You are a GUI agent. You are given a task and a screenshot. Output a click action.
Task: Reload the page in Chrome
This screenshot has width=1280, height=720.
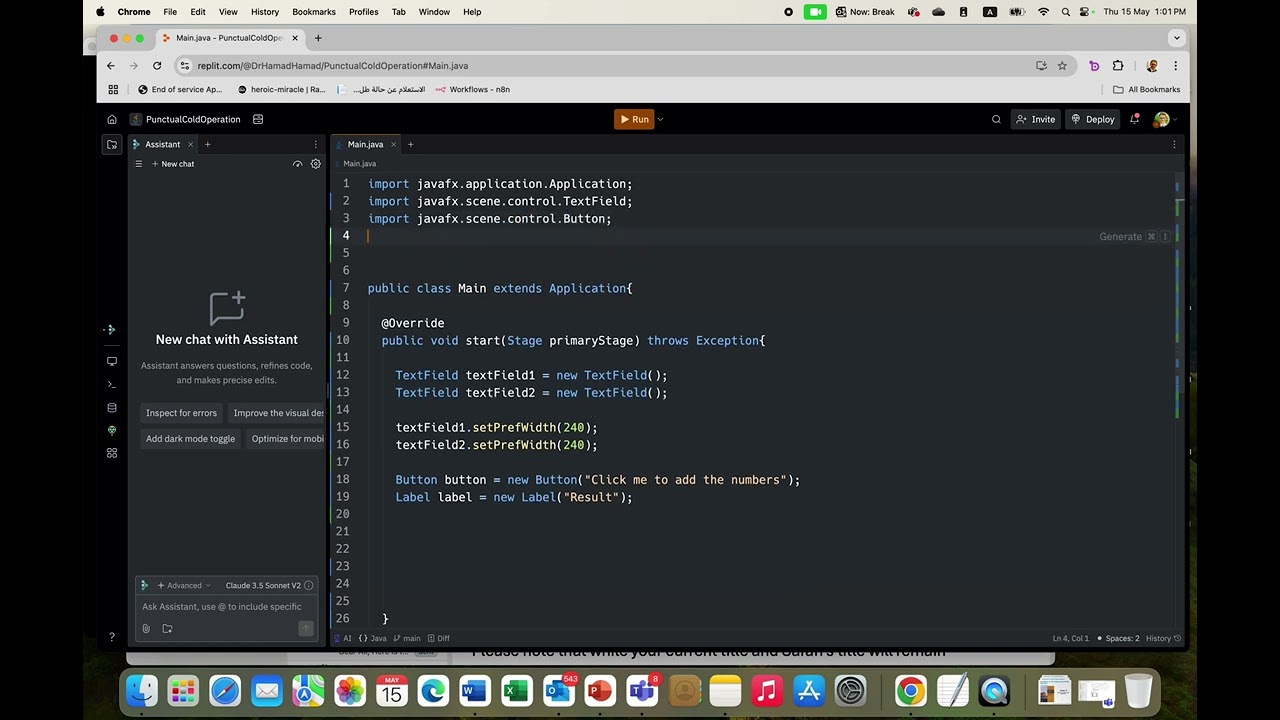point(157,66)
